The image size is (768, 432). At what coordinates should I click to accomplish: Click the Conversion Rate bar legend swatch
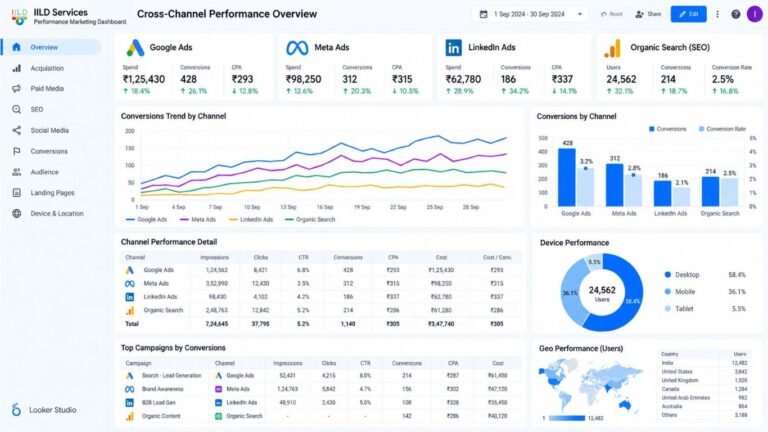click(701, 129)
